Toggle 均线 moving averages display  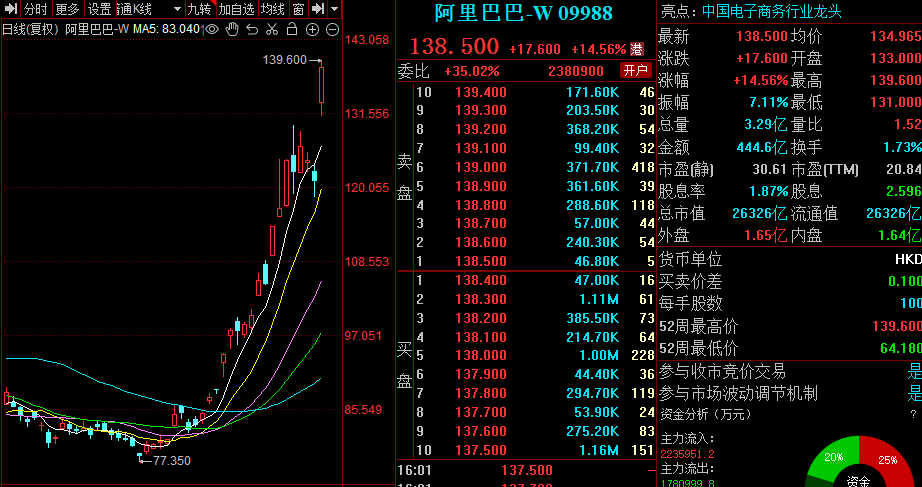pyautogui.click(x=273, y=9)
